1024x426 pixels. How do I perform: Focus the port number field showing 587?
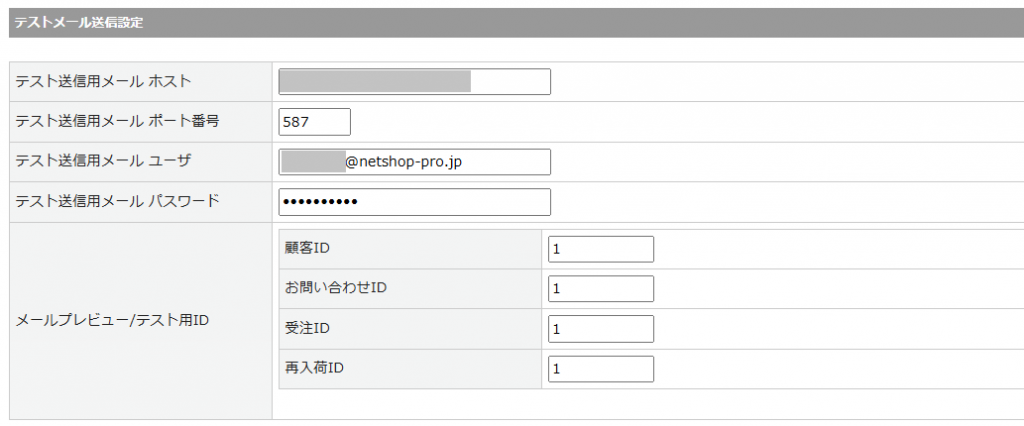click(x=314, y=122)
